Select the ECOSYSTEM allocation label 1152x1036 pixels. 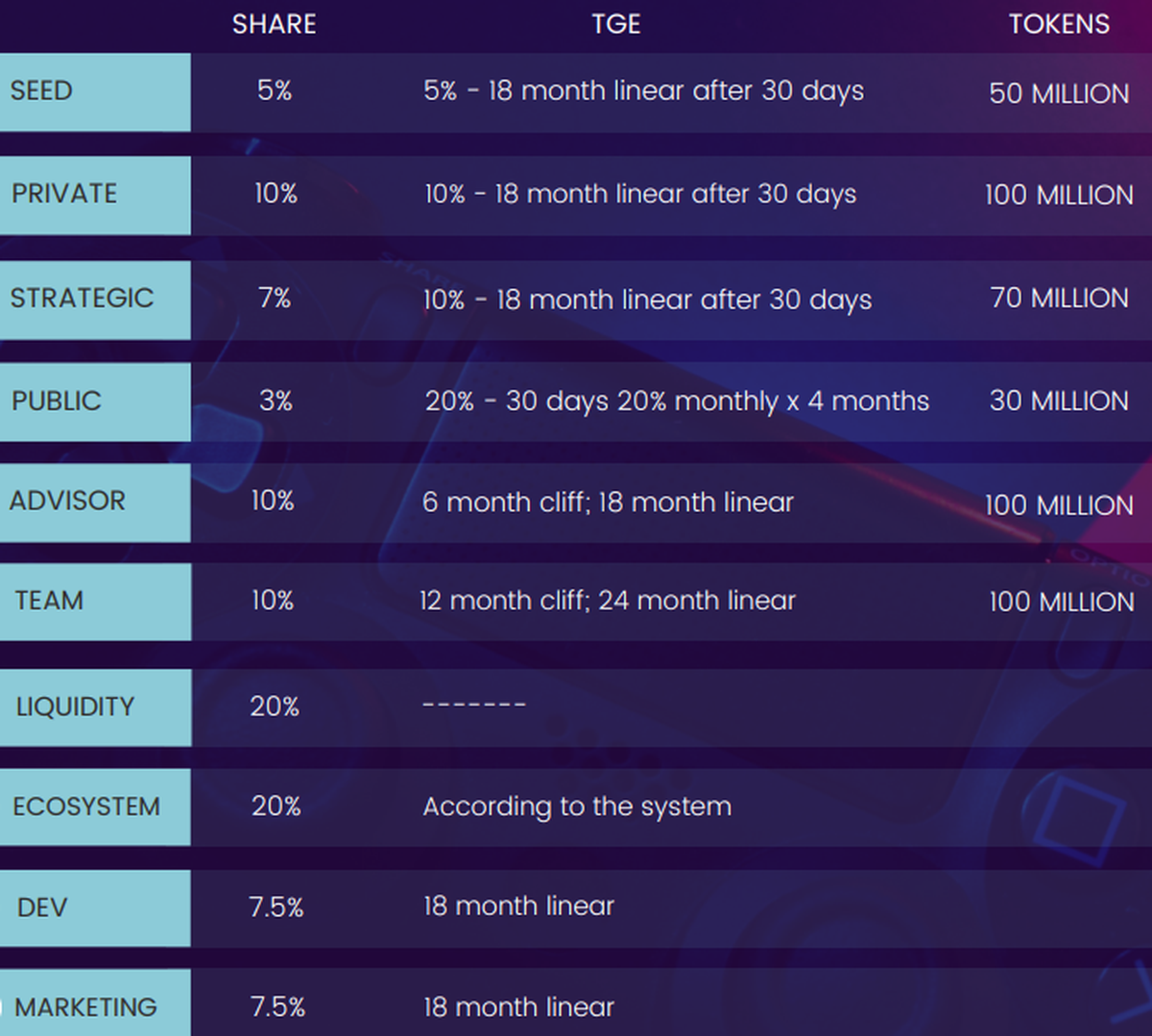pyautogui.click(x=86, y=807)
